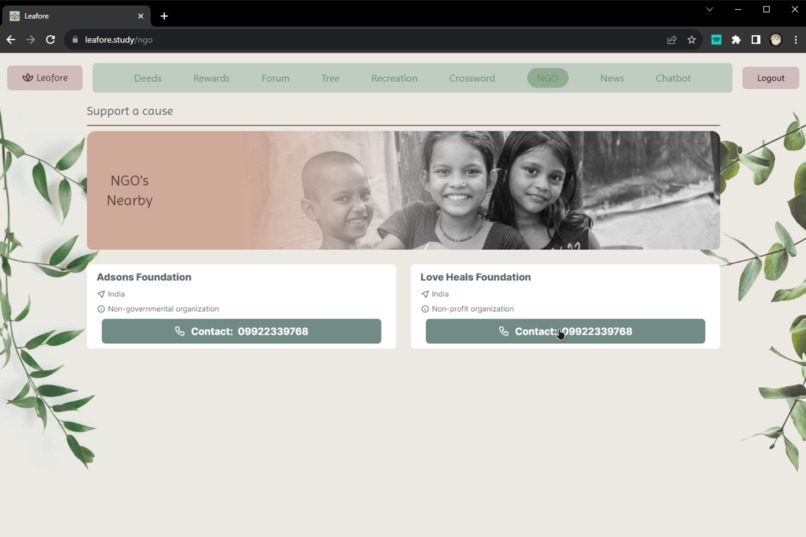This screenshot has height=537, width=806.
Task: Expand the tab search chevron
Action: coord(709,9)
